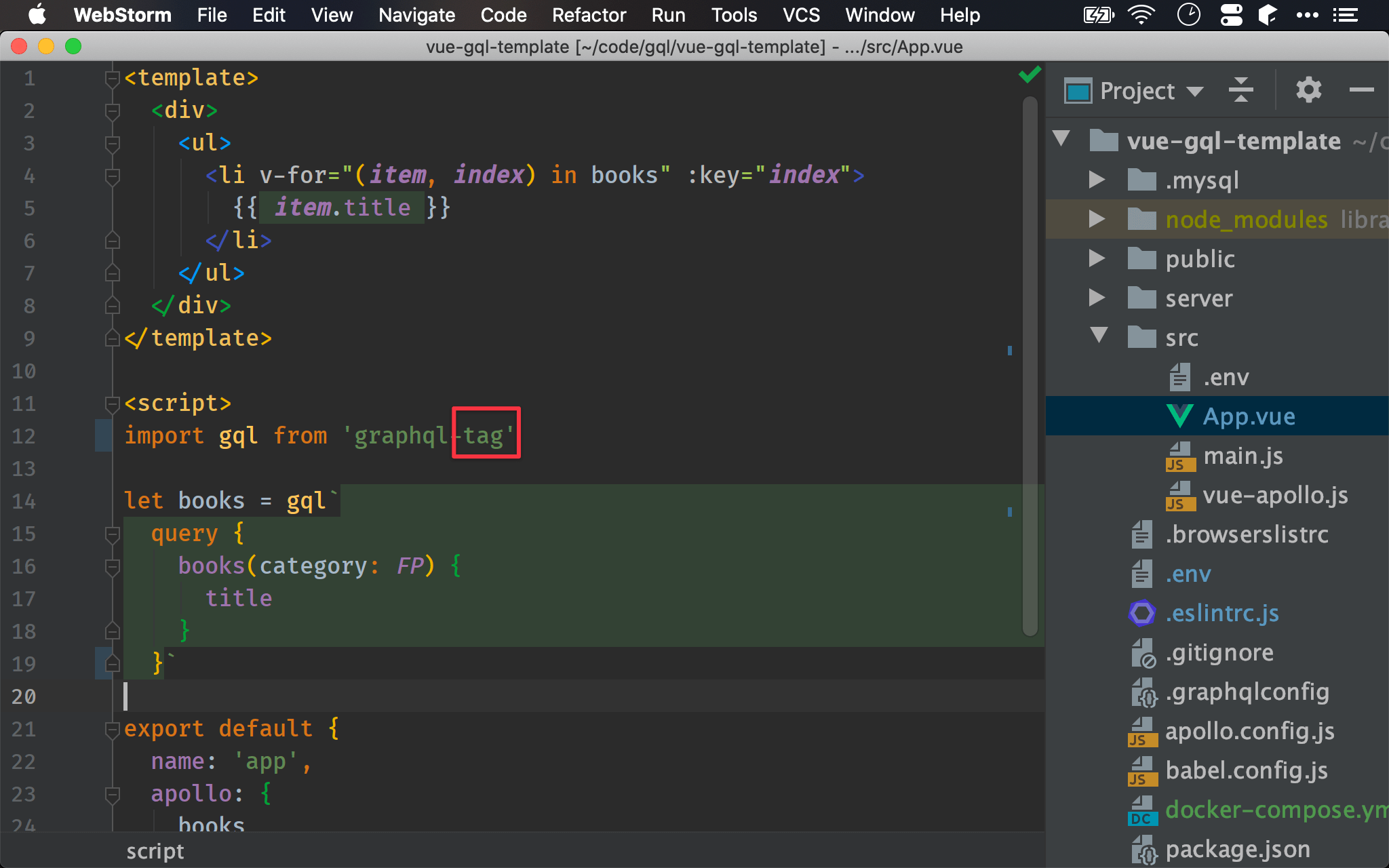Open the .eslintrc.js file
This screenshot has width=1389, height=868.
pyautogui.click(x=1221, y=613)
